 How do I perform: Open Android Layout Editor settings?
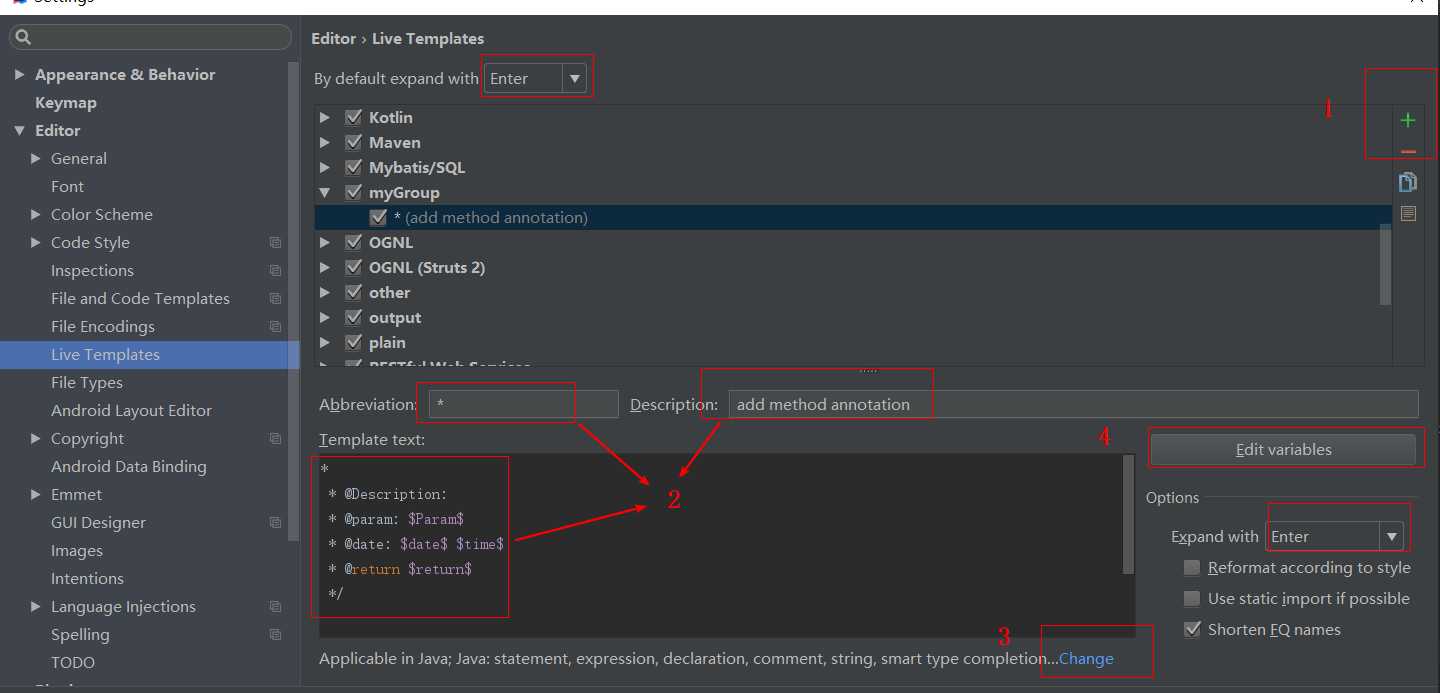(x=131, y=411)
